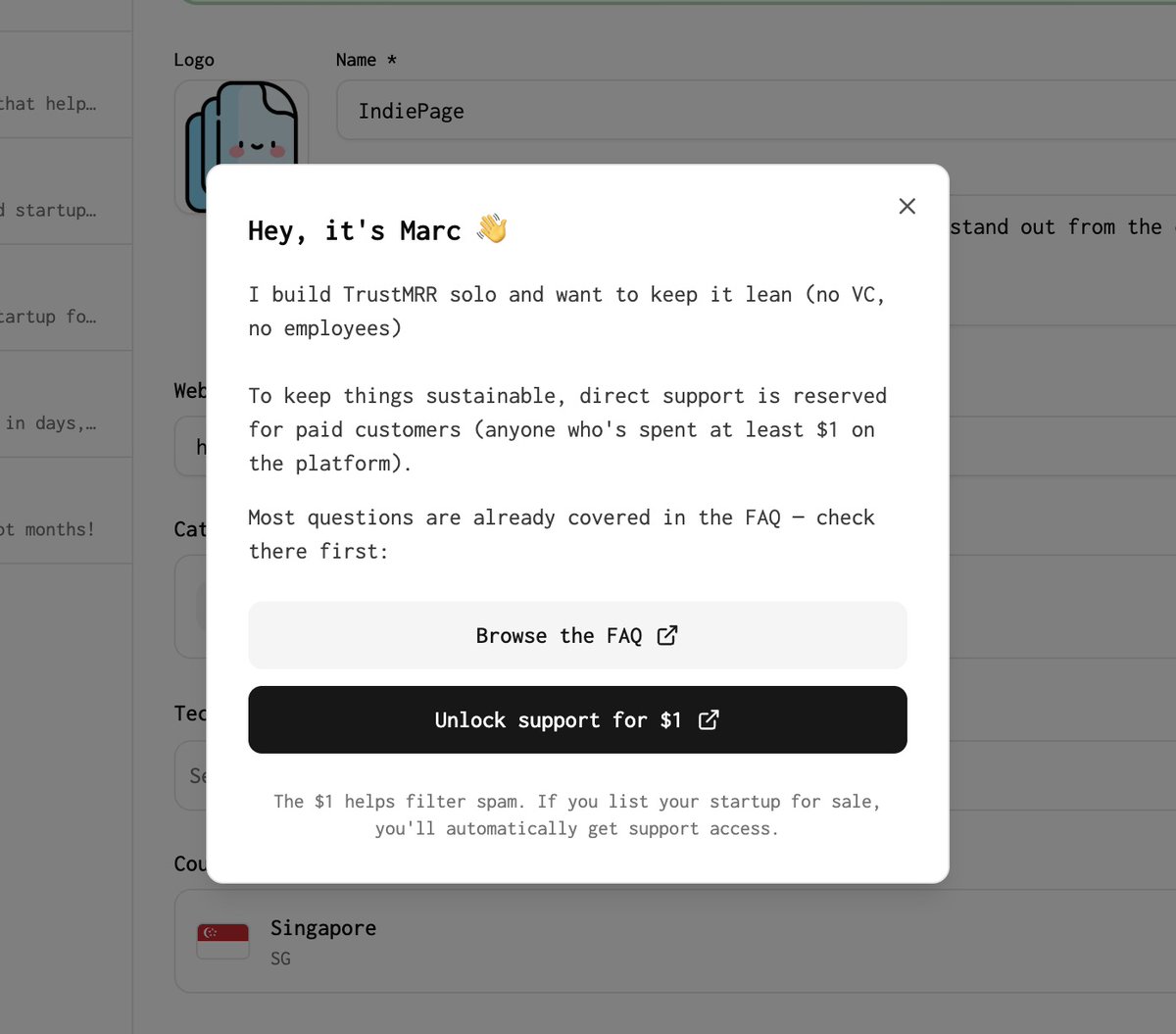Click the "Name *" field label
Screen dimensions: 1176x1034
(367, 60)
